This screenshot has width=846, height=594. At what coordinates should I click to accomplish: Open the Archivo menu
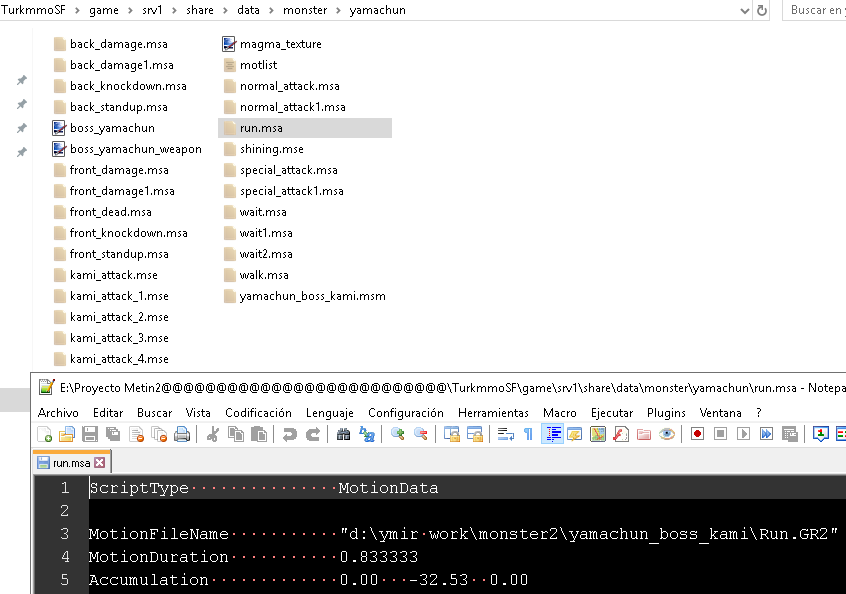58,413
